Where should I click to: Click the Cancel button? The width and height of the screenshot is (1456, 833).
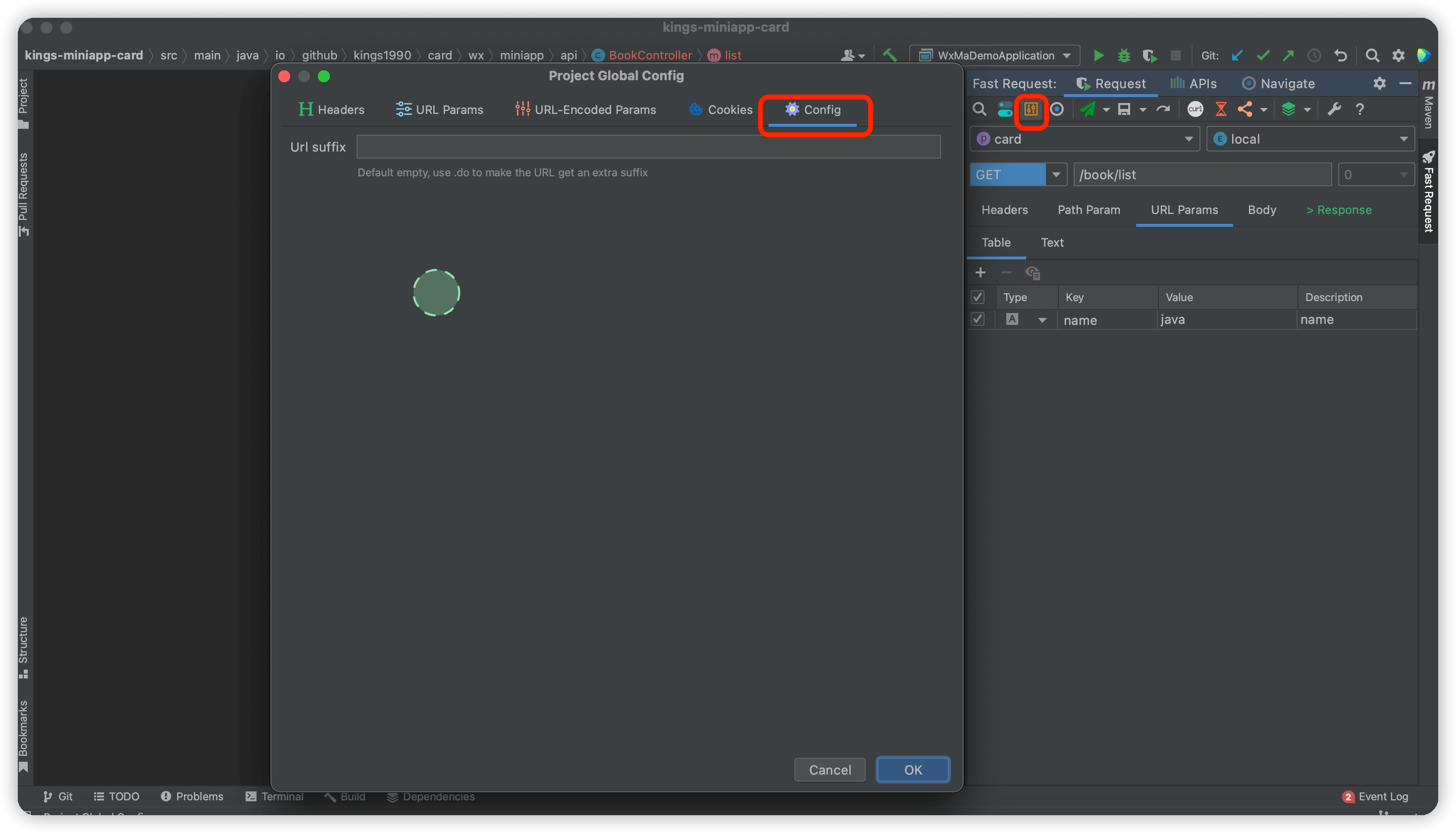(x=830, y=770)
